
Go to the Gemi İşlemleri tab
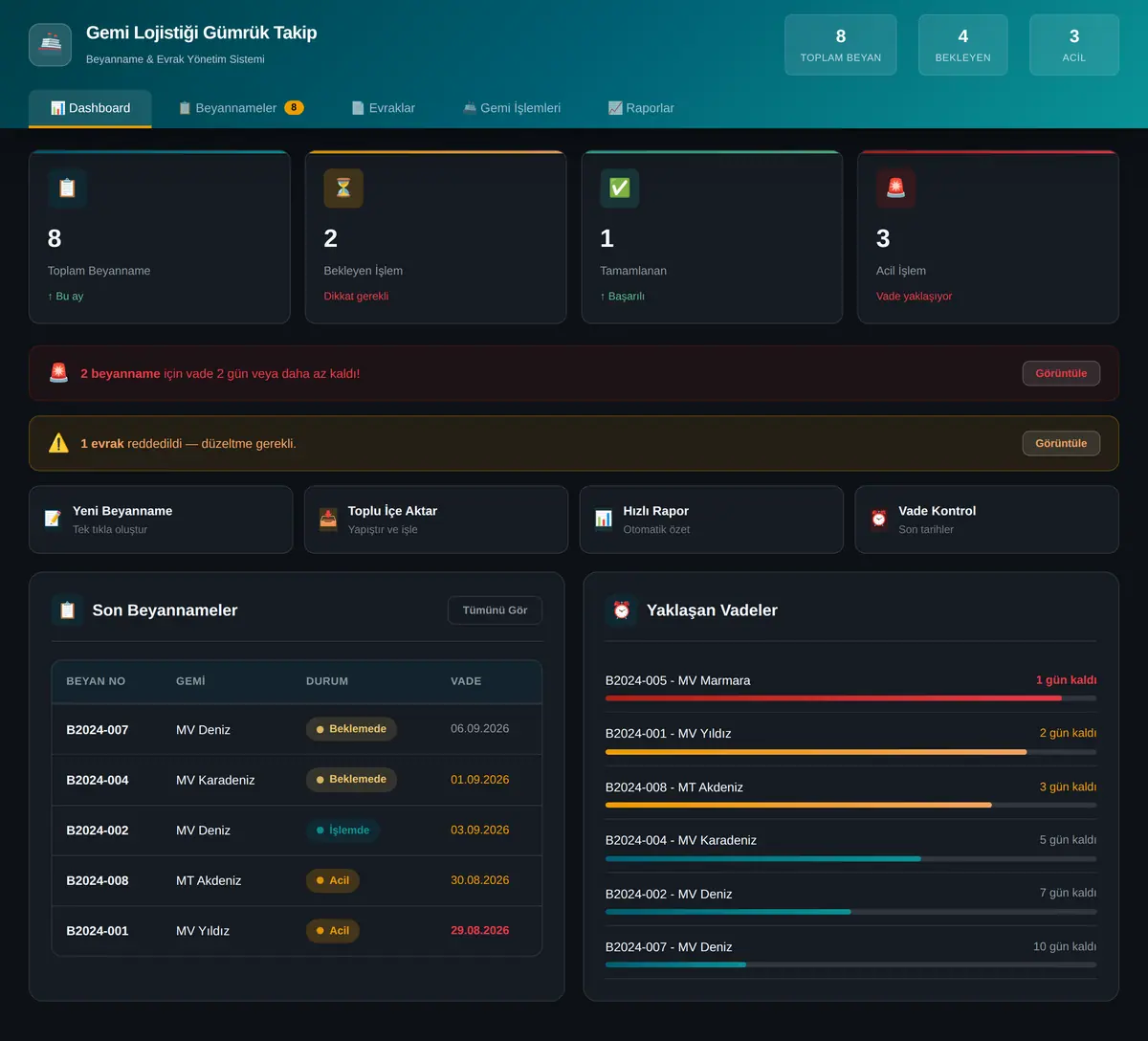coord(511,108)
